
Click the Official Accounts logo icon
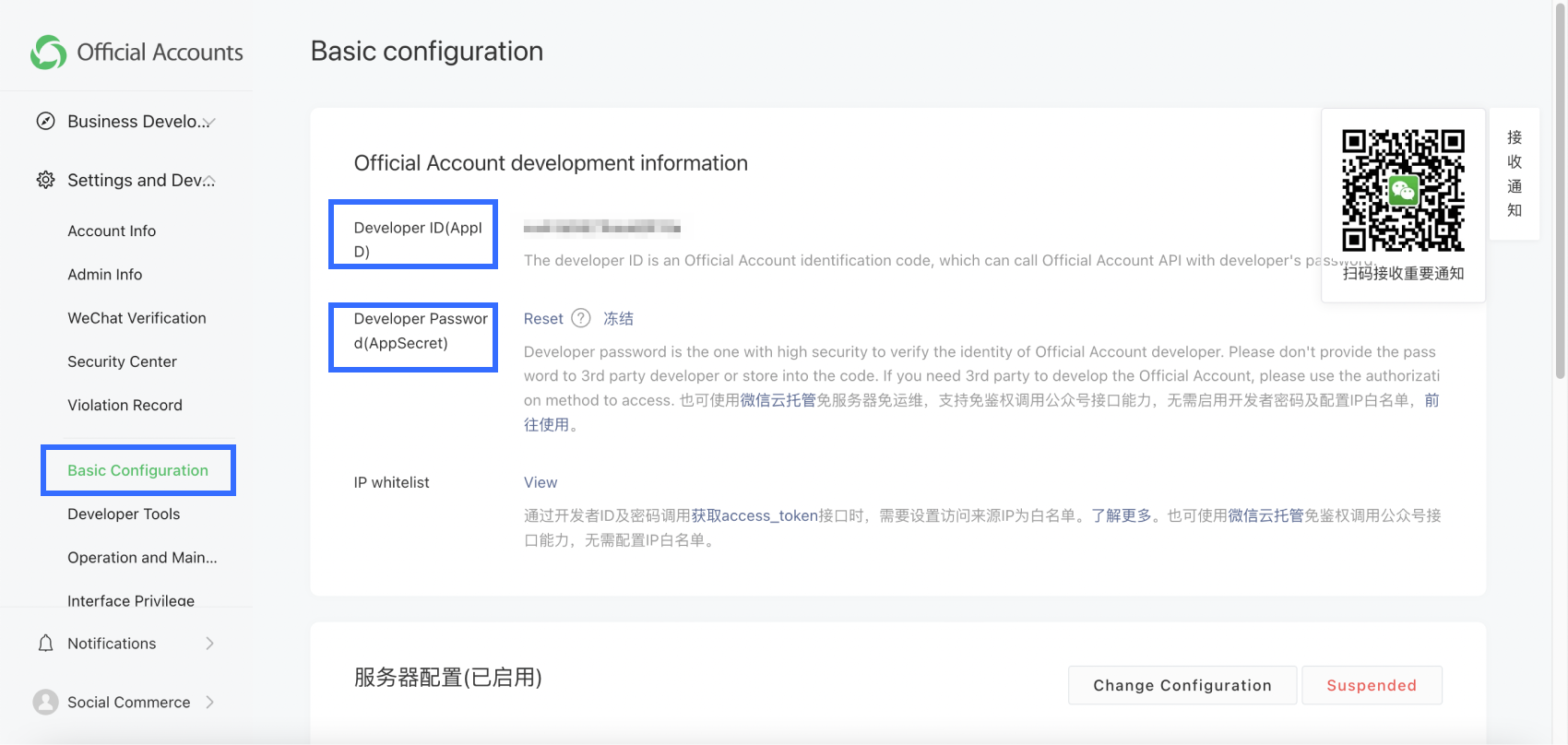click(x=48, y=53)
